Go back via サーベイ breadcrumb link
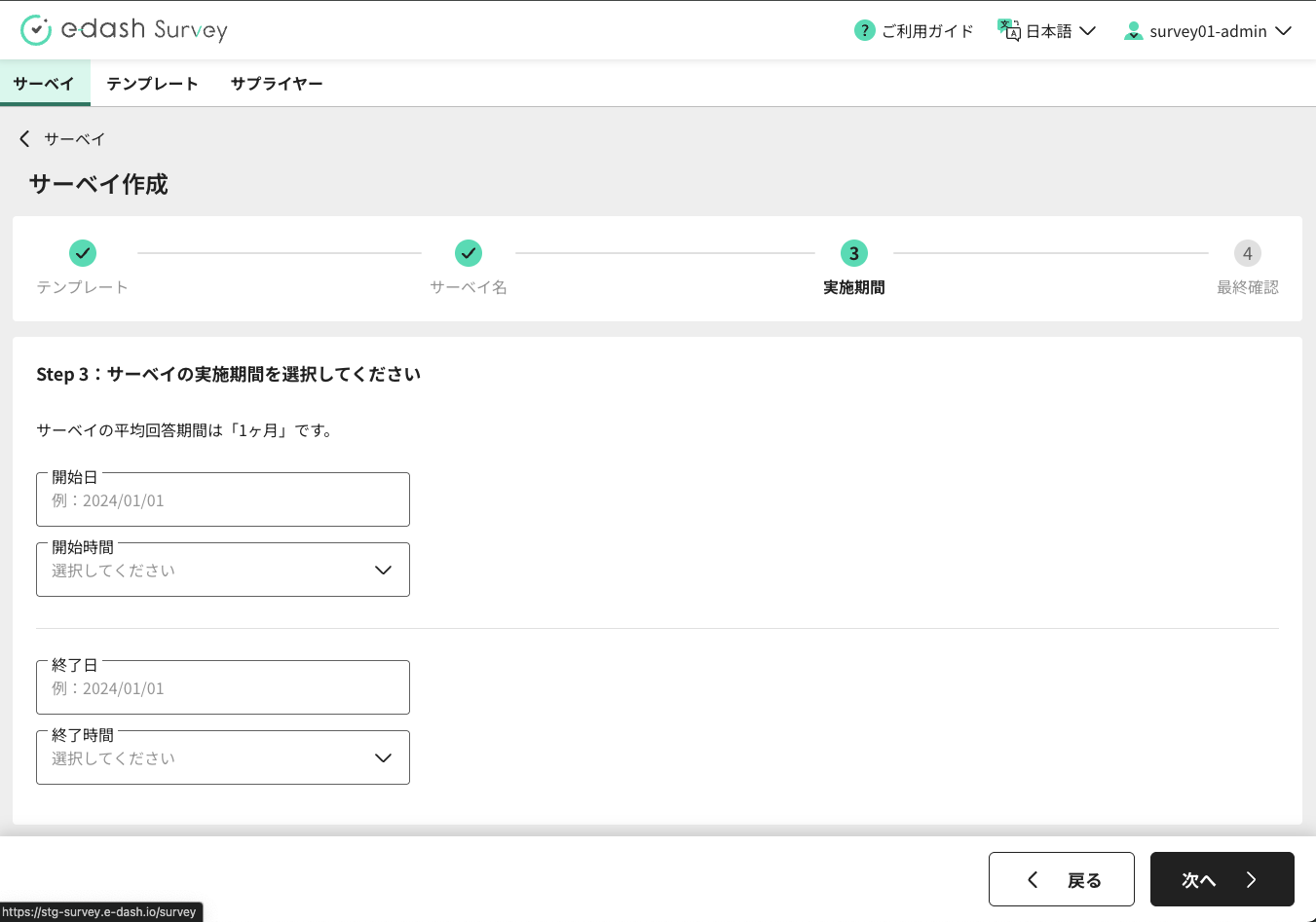The image size is (1316, 922). (x=75, y=139)
